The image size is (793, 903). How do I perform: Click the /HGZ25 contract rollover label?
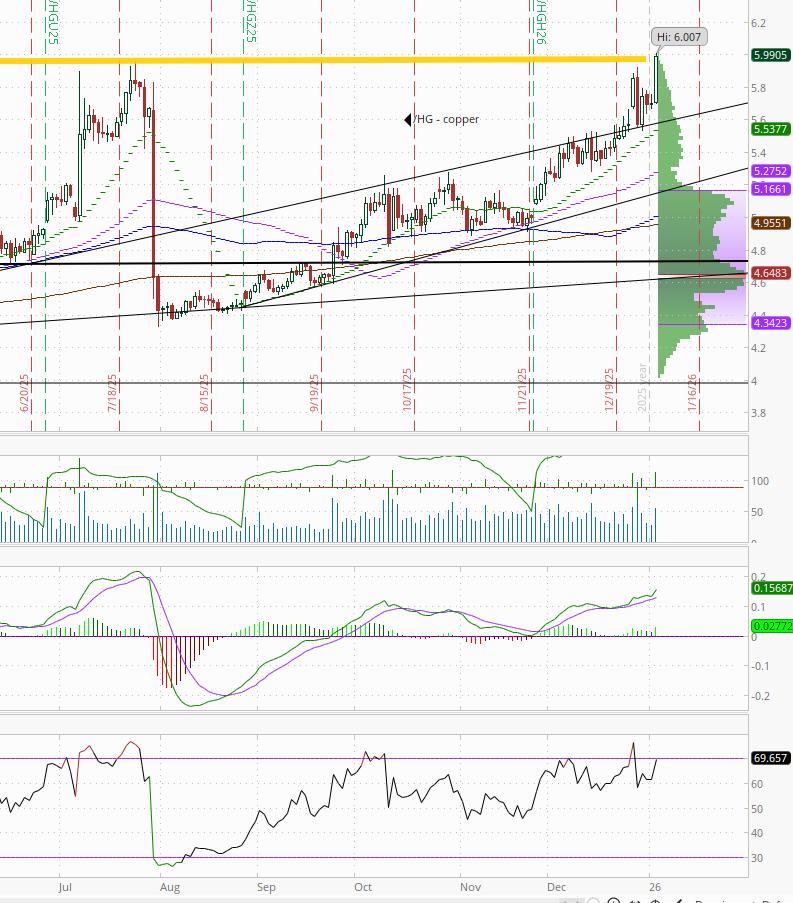tap(251, 22)
